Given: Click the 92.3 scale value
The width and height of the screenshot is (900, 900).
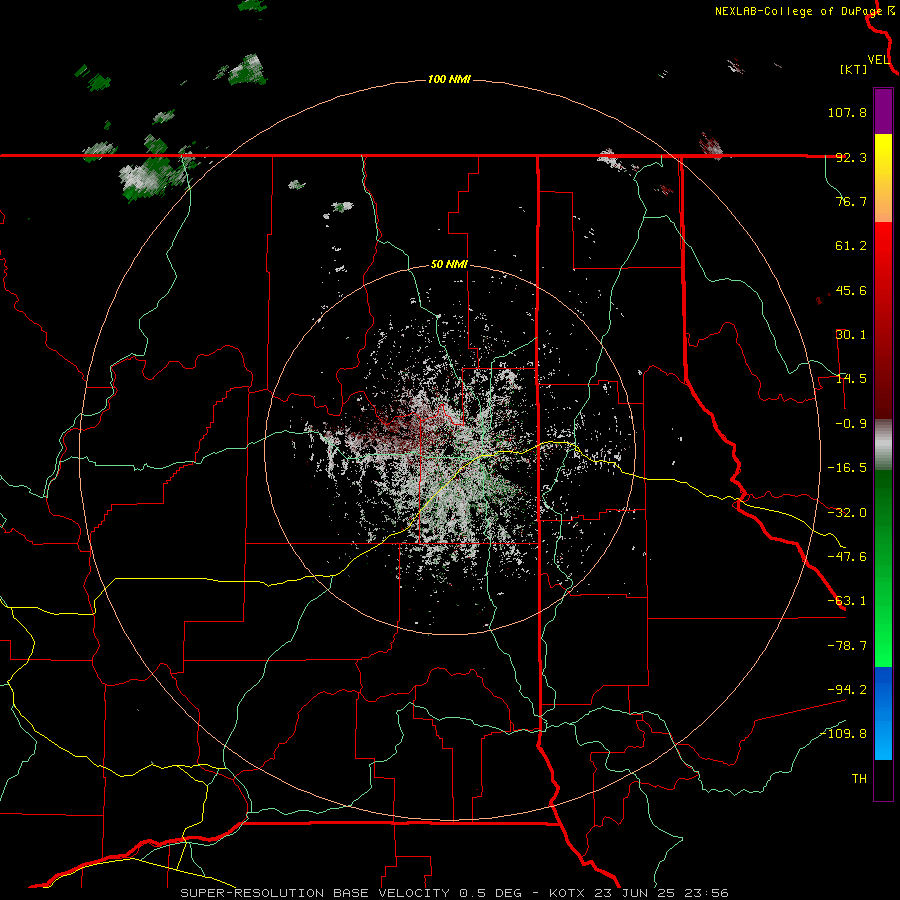Looking at the screenshot, I should (851, 157).
